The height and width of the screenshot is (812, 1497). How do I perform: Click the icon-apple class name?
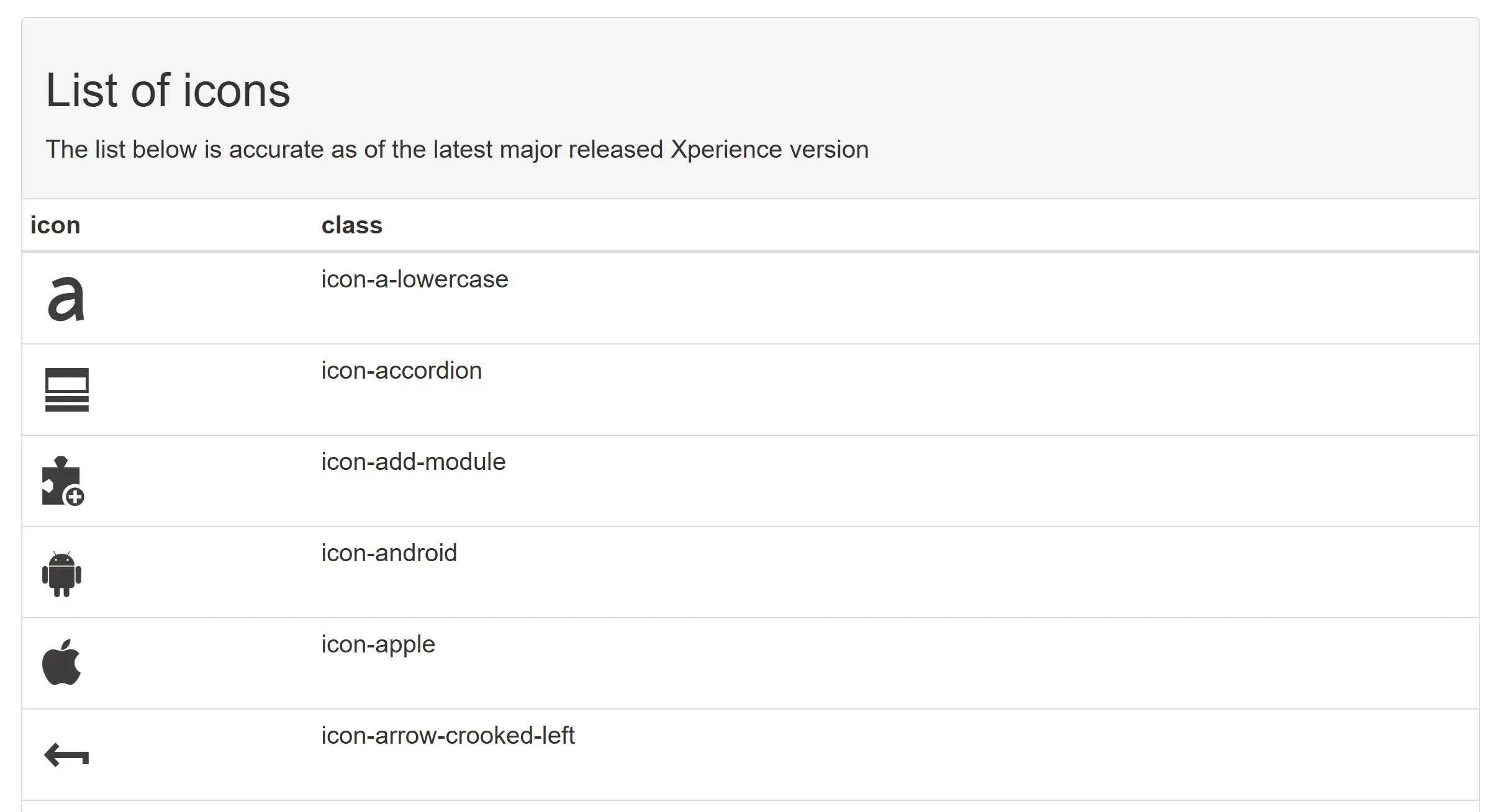pos(378,644)
